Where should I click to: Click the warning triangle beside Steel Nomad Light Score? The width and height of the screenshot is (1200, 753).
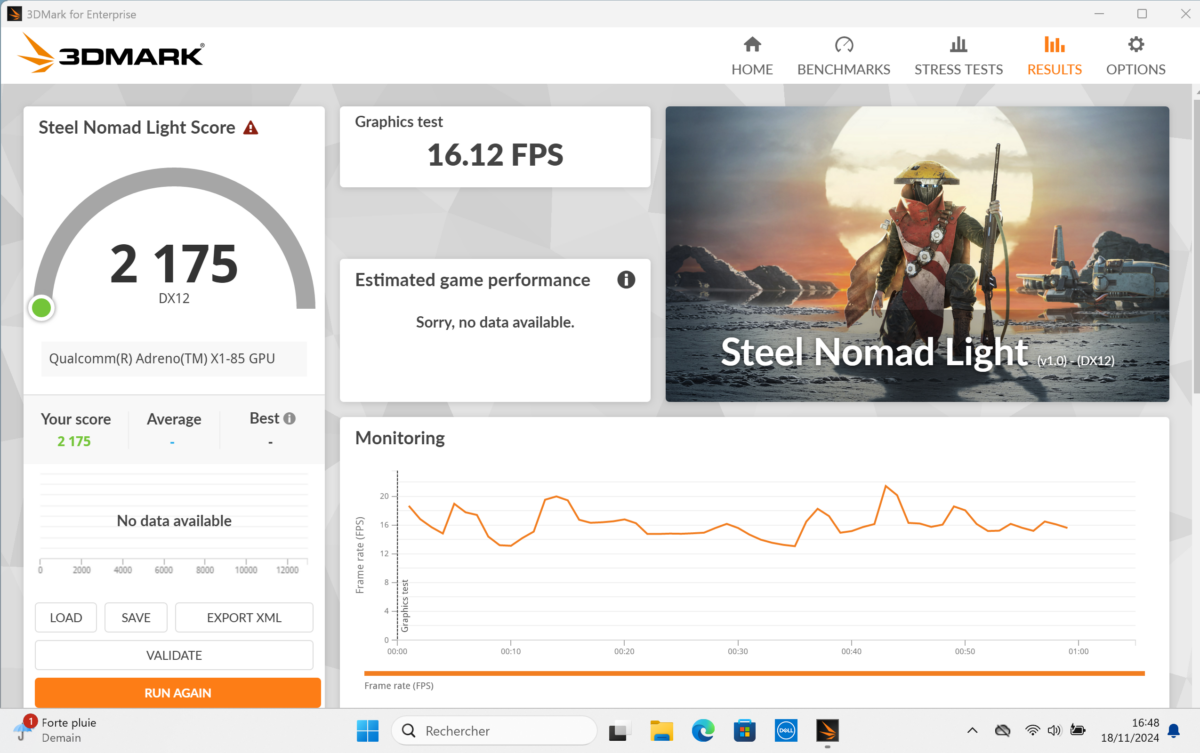click(252, 128)
